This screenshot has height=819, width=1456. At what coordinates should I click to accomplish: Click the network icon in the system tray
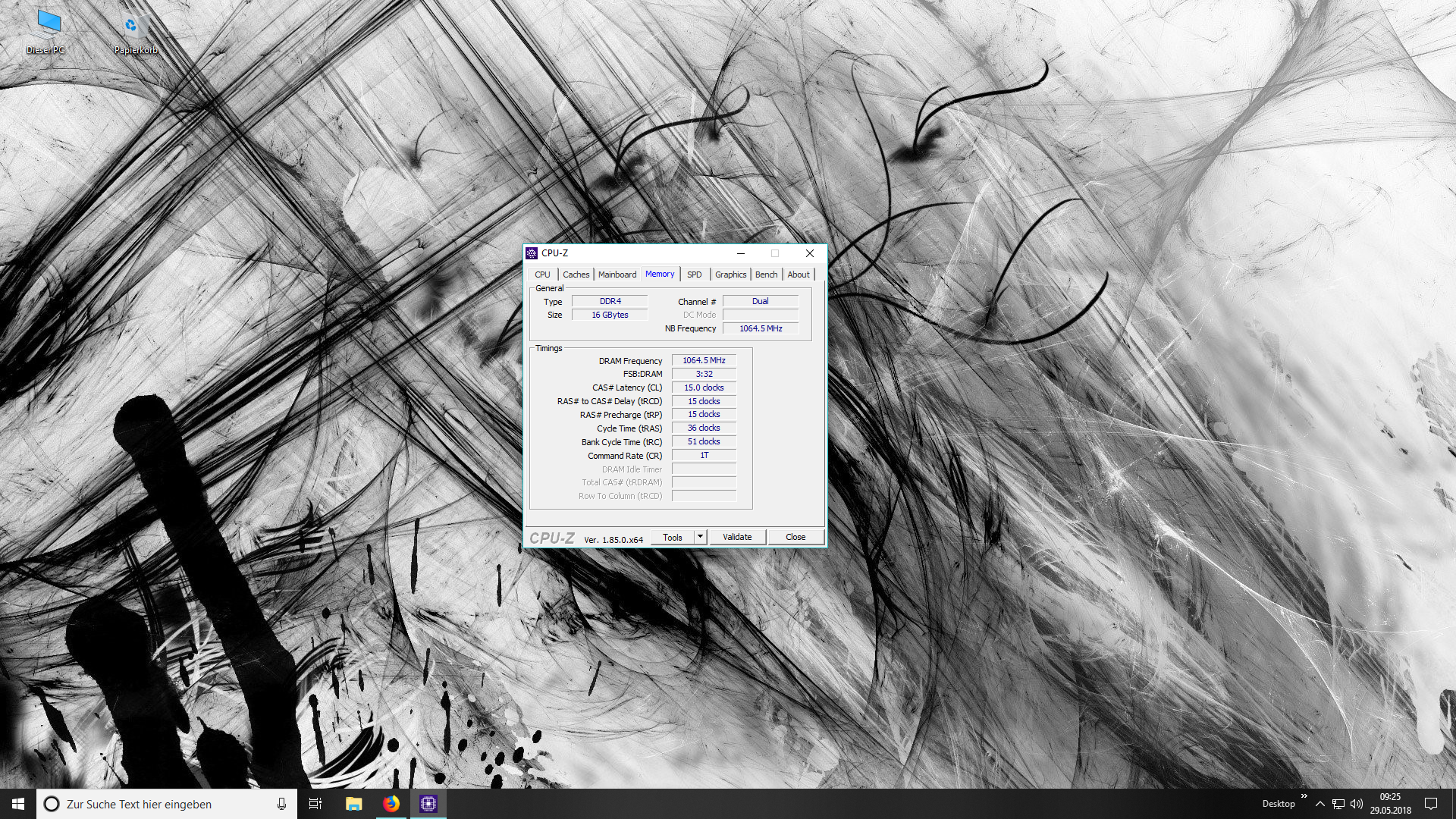pos(1339,804)
